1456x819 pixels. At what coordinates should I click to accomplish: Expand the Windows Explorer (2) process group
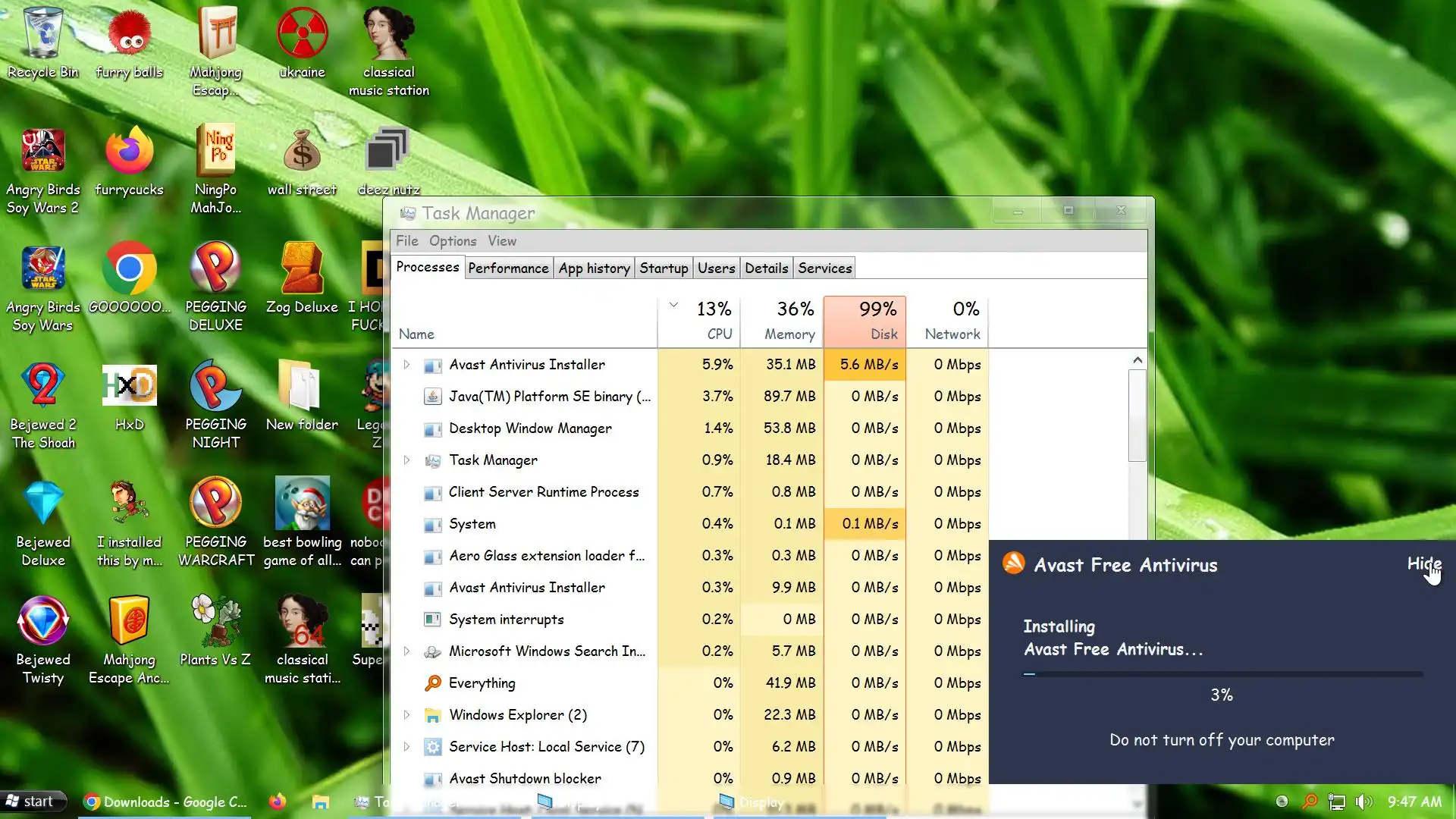point(406,715)
